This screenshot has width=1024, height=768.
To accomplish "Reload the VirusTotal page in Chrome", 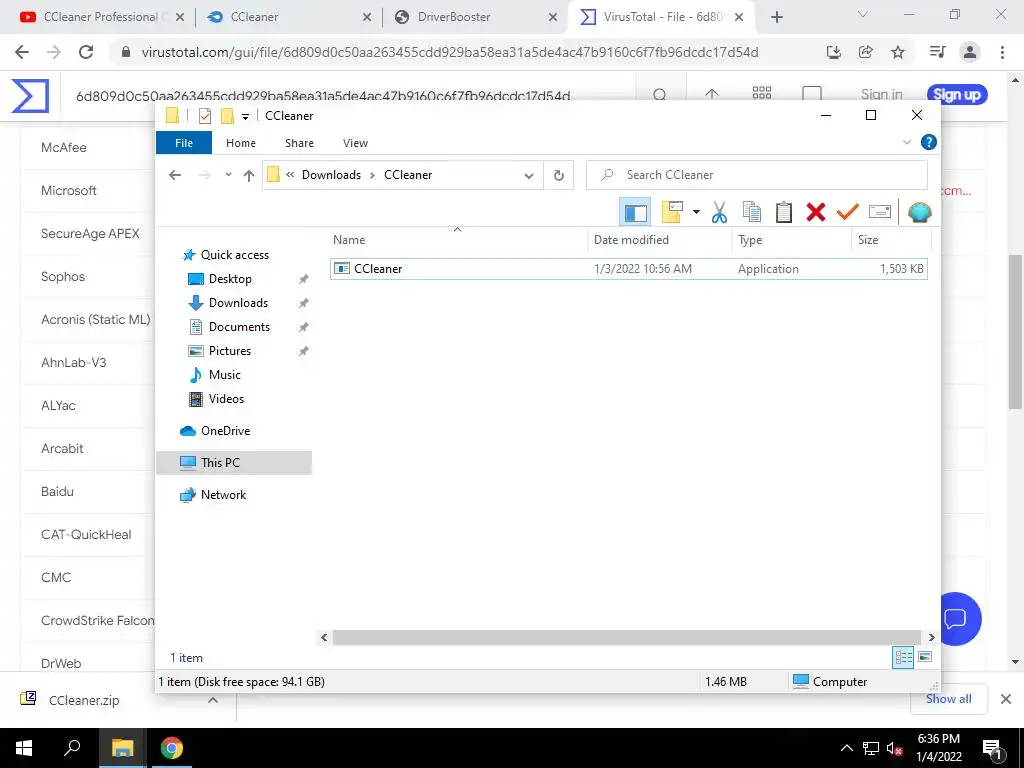I will click(86, 52).
